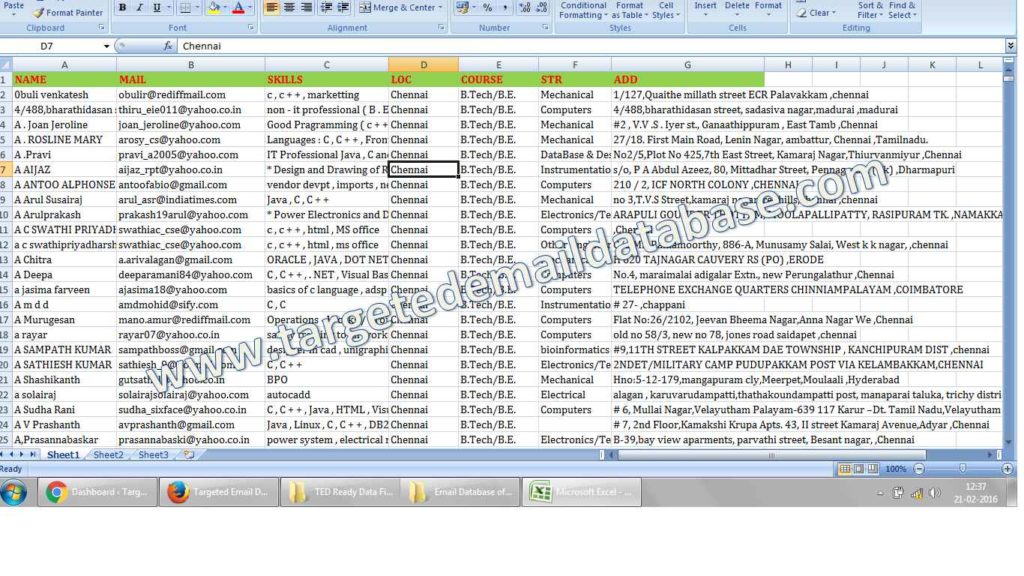This screenshot has width=1024, height=576.
Task: Click the Select All corner button
Action: 5,65
